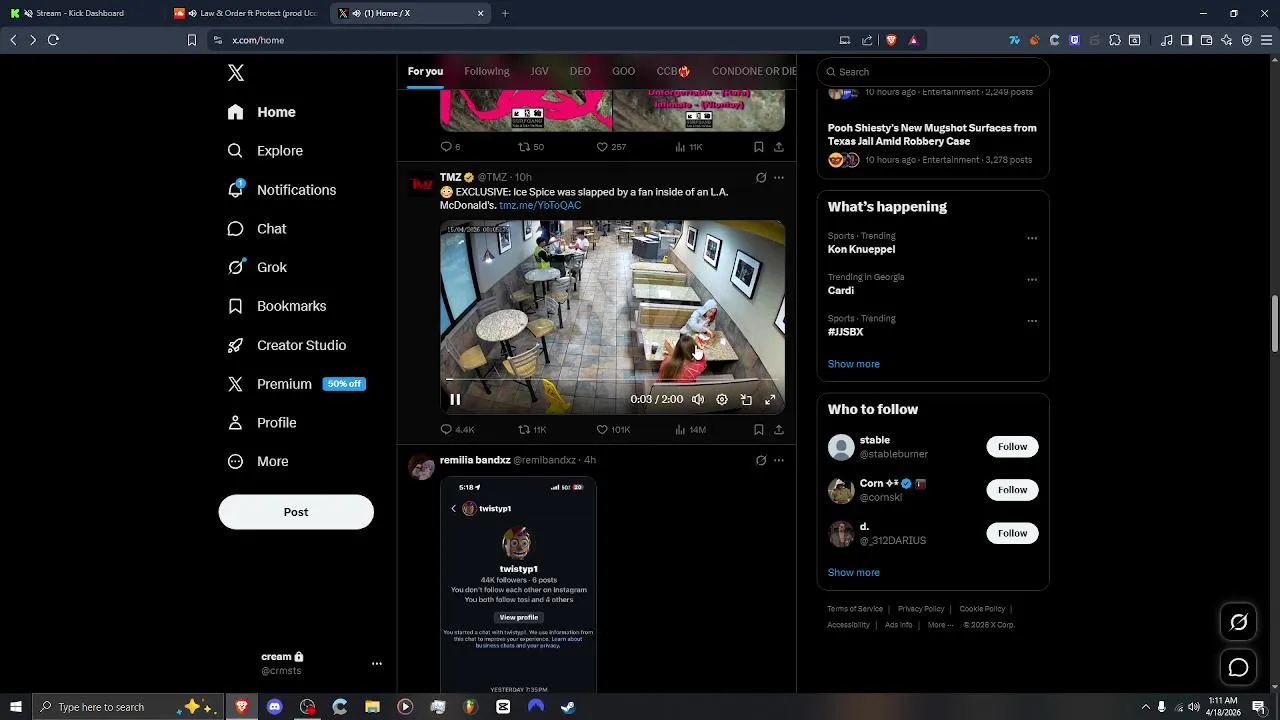Screen dimensions: 1280x720
Task: Expand the More sidebar menu
Action: click(x=258, y=461)
